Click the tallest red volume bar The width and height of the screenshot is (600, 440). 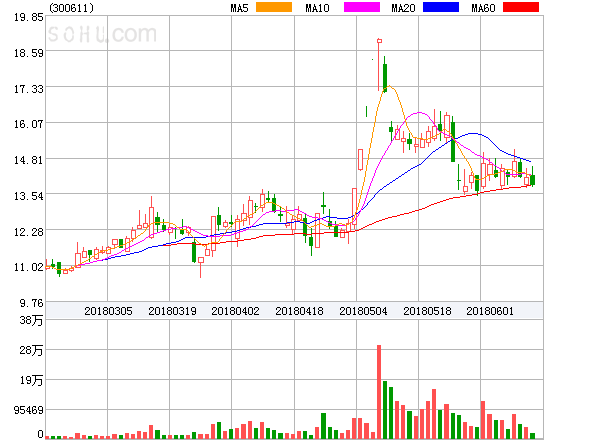click(379, 392)
